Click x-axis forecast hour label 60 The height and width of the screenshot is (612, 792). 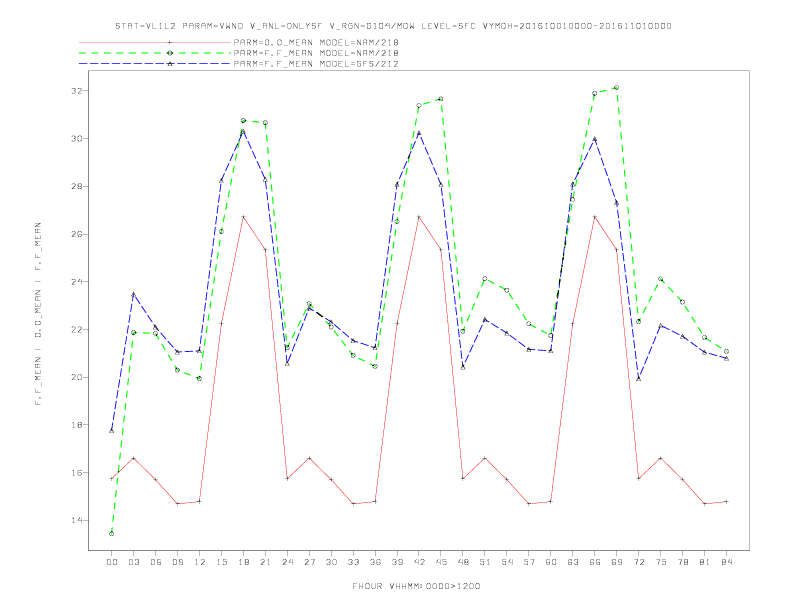tap(551, 562)
